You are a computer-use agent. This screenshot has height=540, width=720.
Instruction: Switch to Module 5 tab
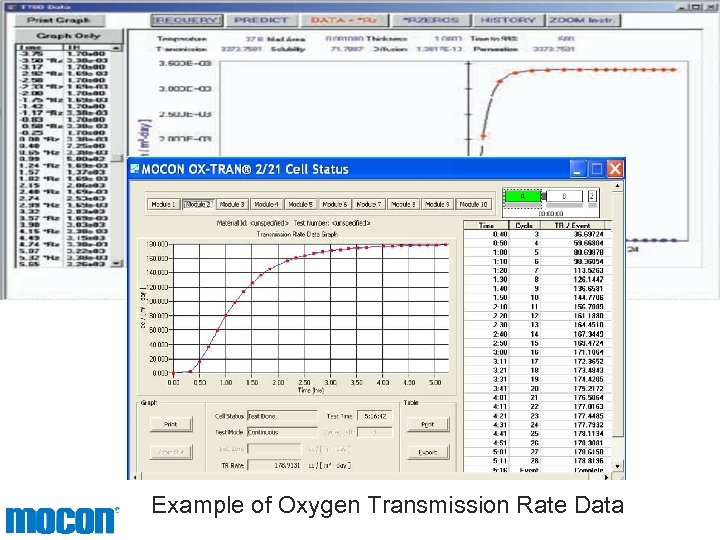[x=300, y=204]
